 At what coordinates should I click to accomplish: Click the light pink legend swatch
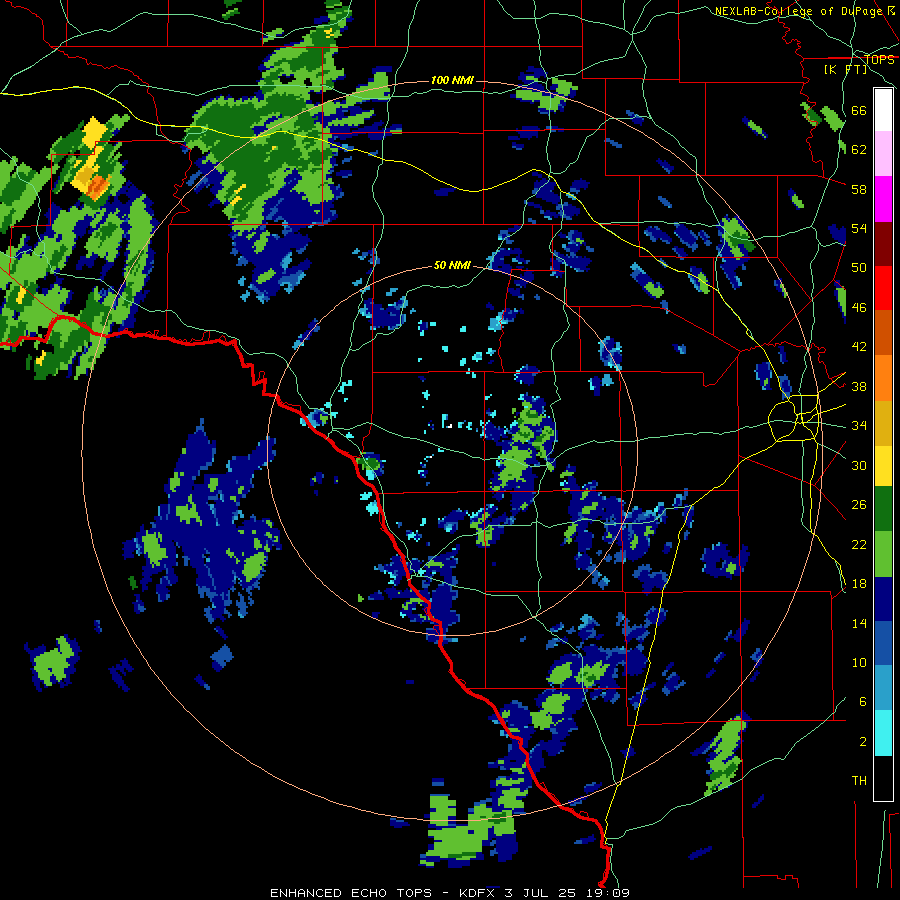(883, 154)
